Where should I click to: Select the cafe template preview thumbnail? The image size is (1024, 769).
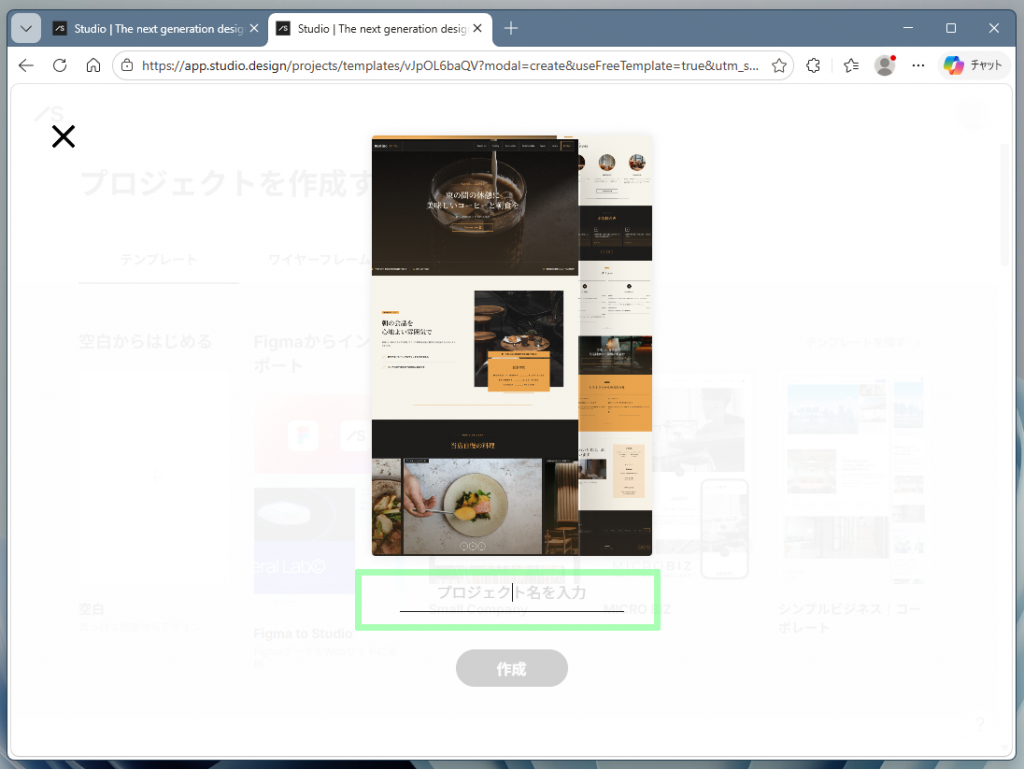(511, 345)
